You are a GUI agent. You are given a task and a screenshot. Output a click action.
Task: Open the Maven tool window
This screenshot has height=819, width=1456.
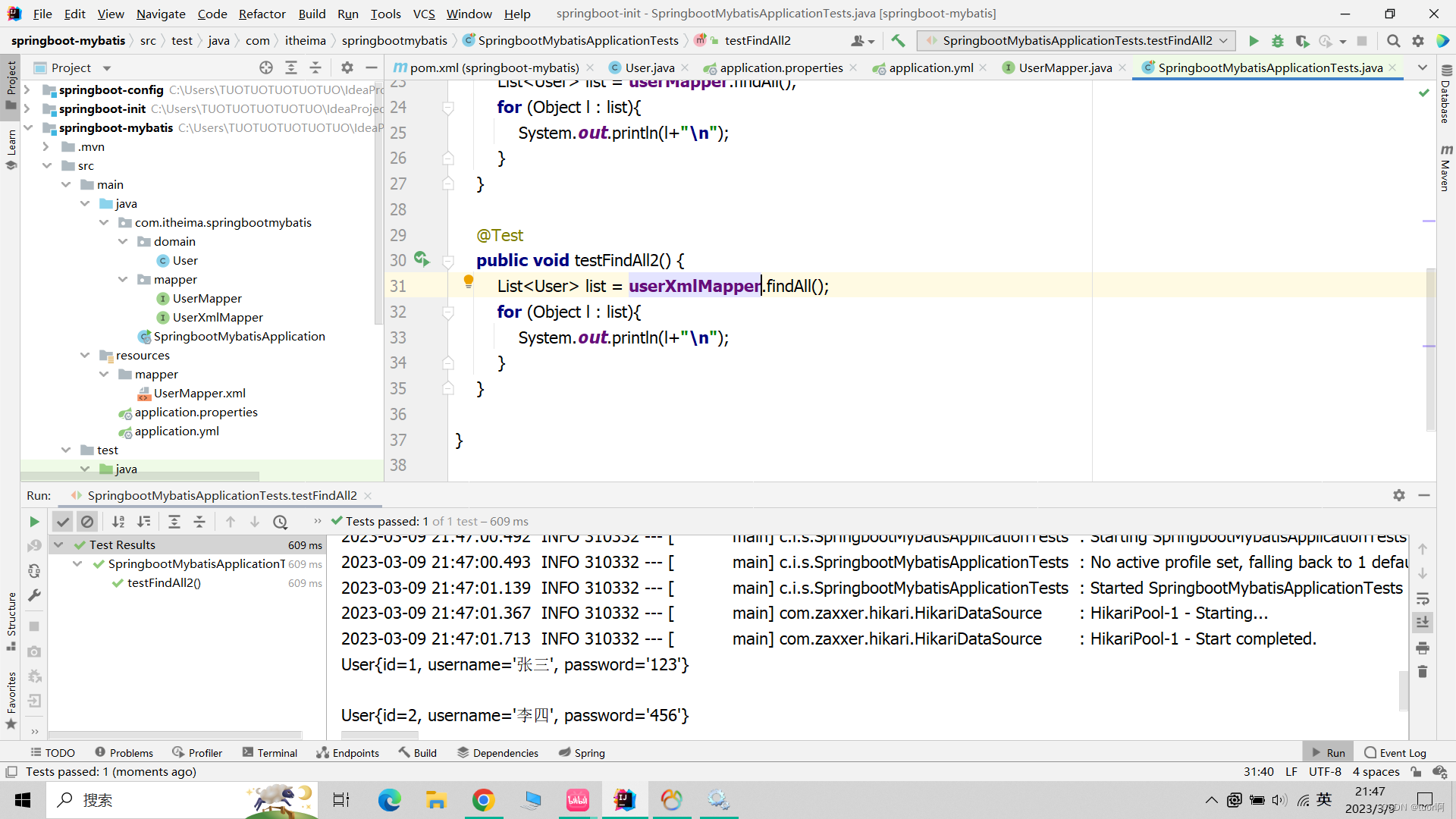point(1445,168)
